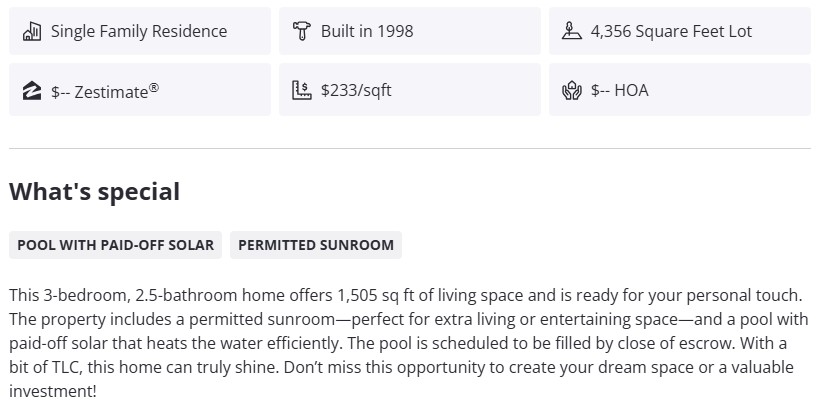Image resolution: width=834 pixels, height=408 pixels.
Task: Select the 4,356 Square Feet Lot card
Action: coord(680,31)
